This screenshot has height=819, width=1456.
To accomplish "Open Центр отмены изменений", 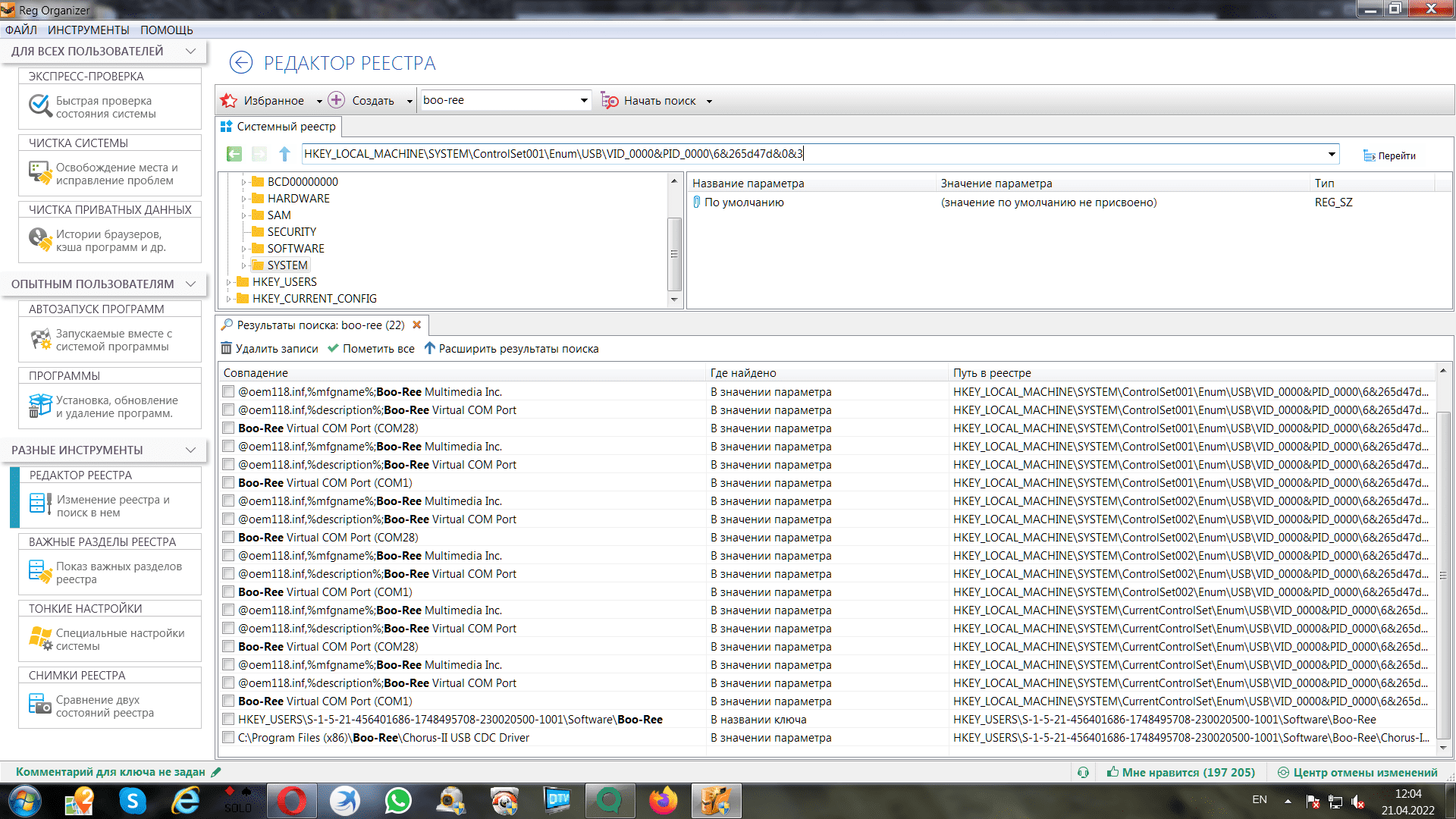I will pyautogui.click(x=1357, y=772).
